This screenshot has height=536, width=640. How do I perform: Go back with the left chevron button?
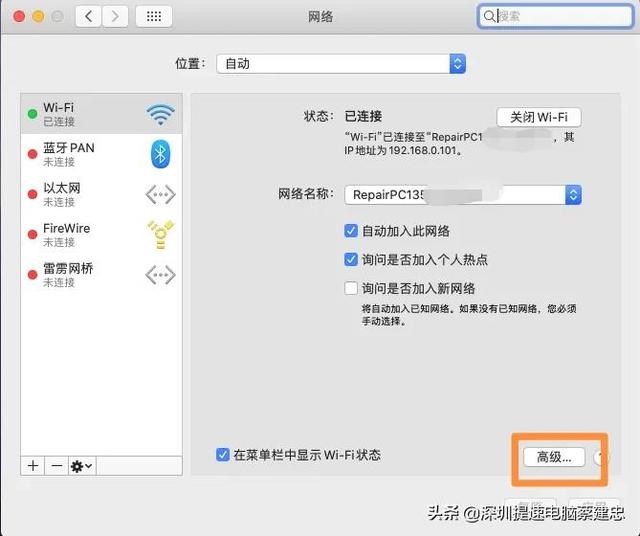click(88, 16)
